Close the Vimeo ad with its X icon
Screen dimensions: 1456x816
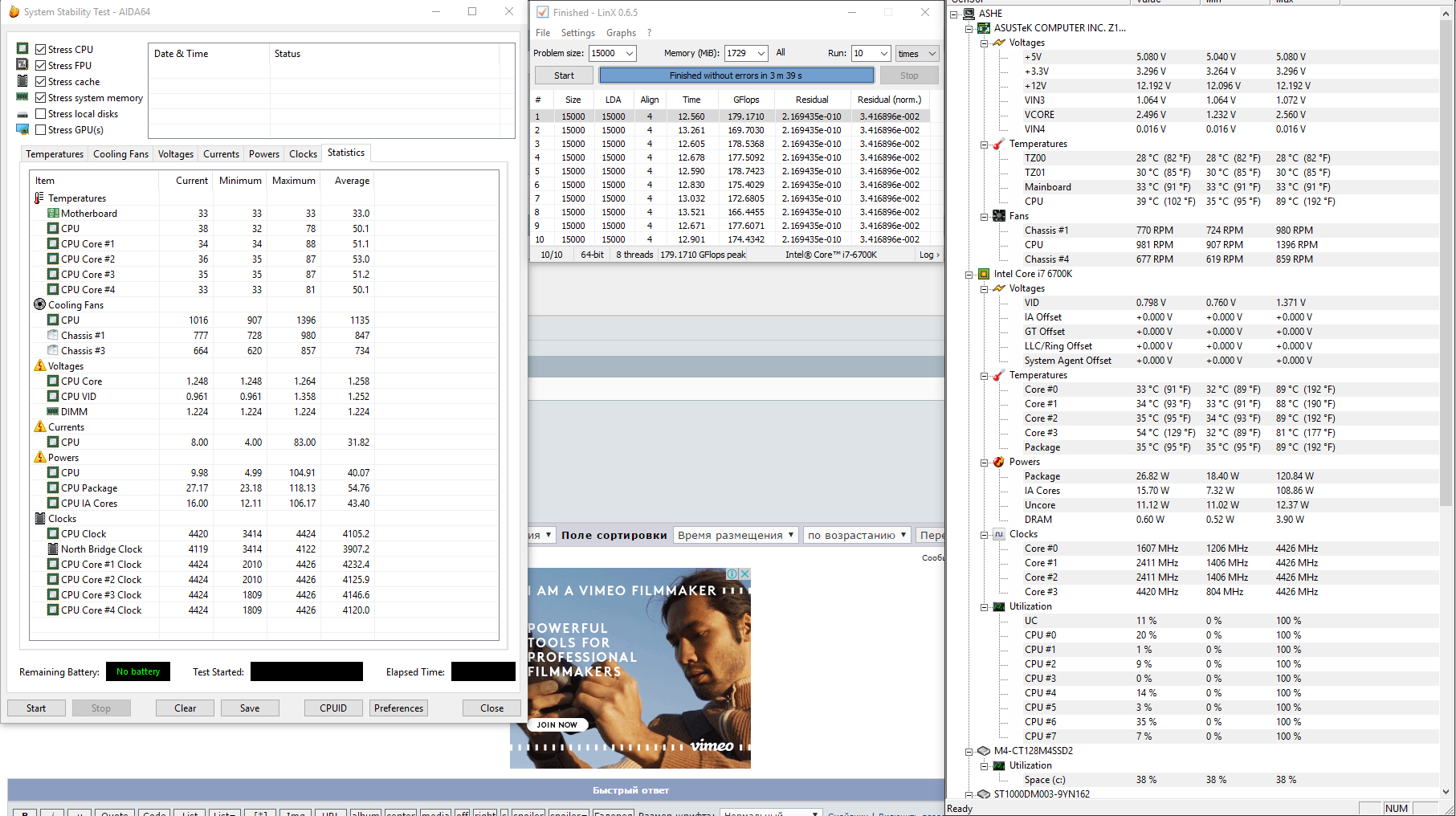coord(745,573)
